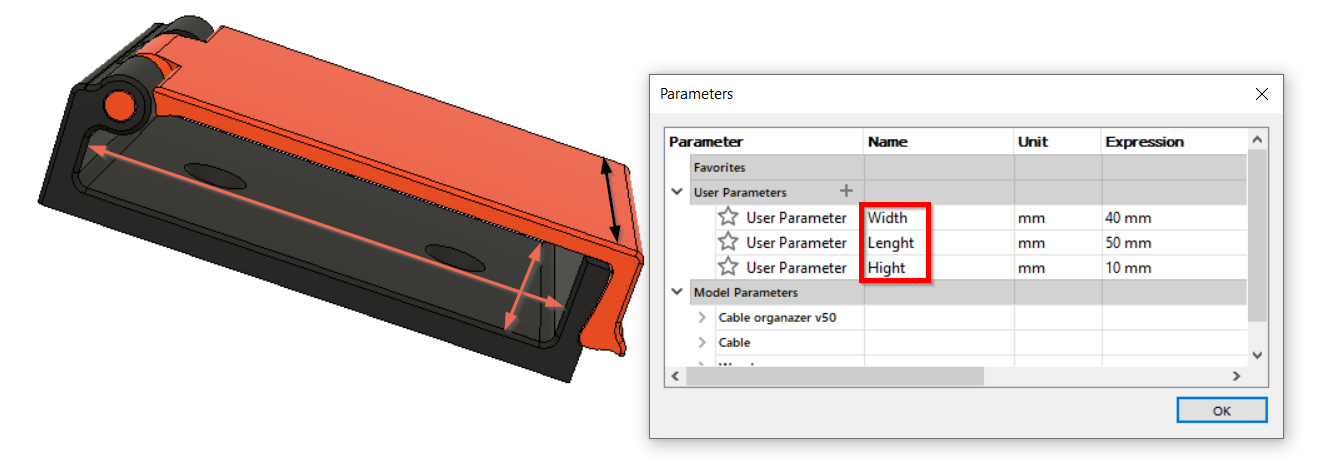Select the Width name cell
Image resolution: width=1328 pixels, height=464 pixels.
[939, 217]
